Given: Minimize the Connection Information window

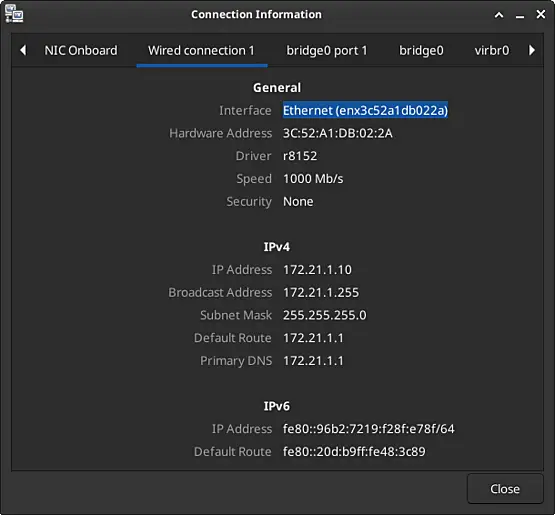Looking at the screenshot, I should [520, 16].
